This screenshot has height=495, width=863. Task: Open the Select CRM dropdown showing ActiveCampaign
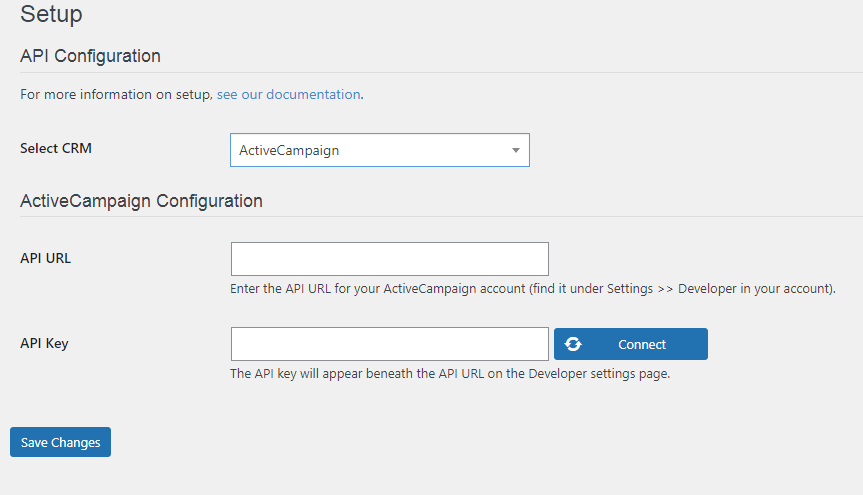click(380, 150)
